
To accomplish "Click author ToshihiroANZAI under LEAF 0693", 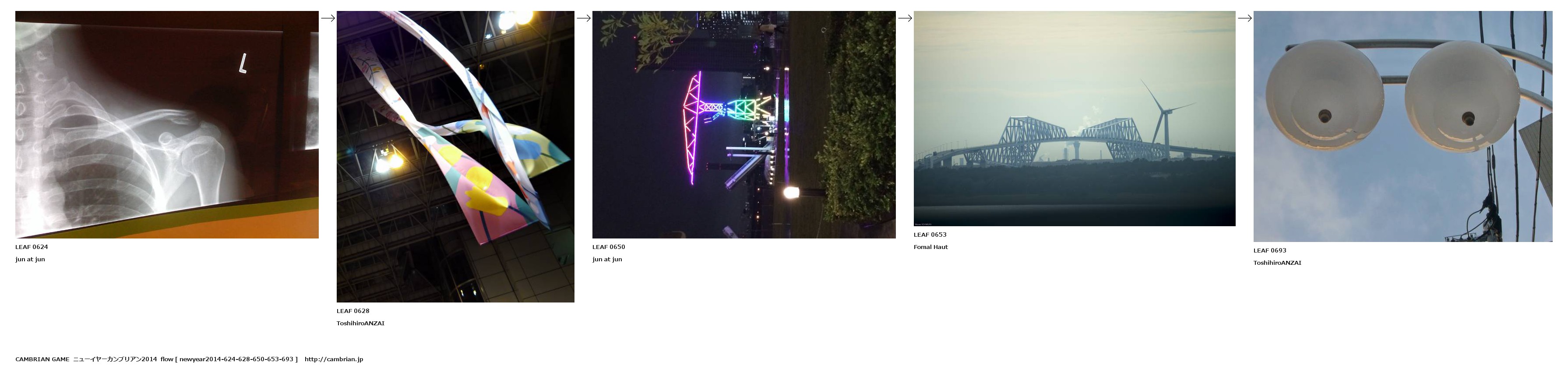I will click(x=1277, y=263).
